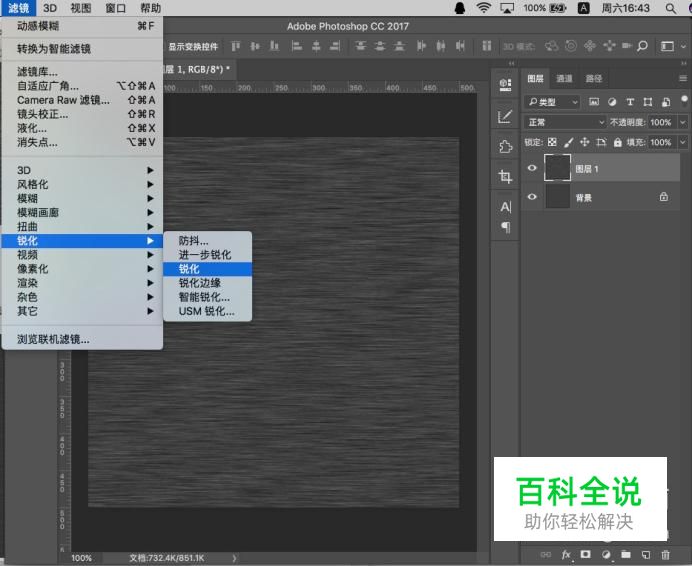Click lock image pixels brush icon
The width and height of the screenshot is (692, 566).
pos(568,142)
